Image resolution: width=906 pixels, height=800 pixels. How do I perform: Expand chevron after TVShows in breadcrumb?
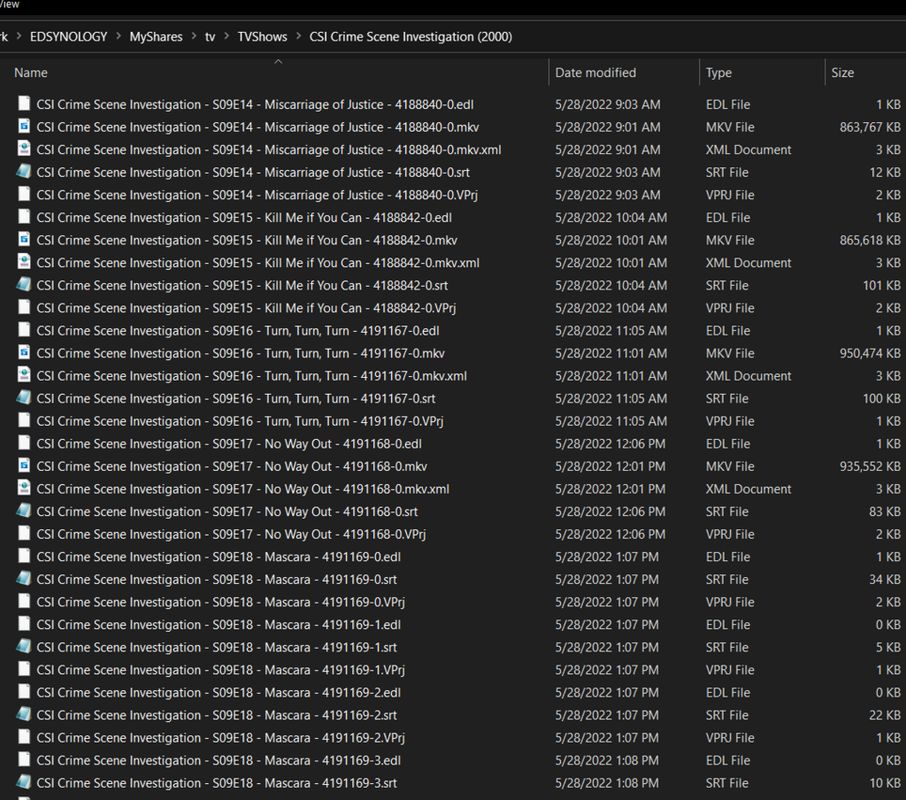click(x=298, y=36)
